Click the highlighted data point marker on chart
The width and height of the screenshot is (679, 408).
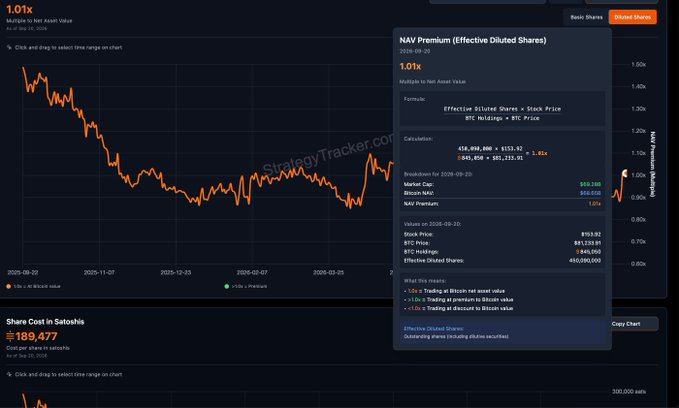pos(624,173)
